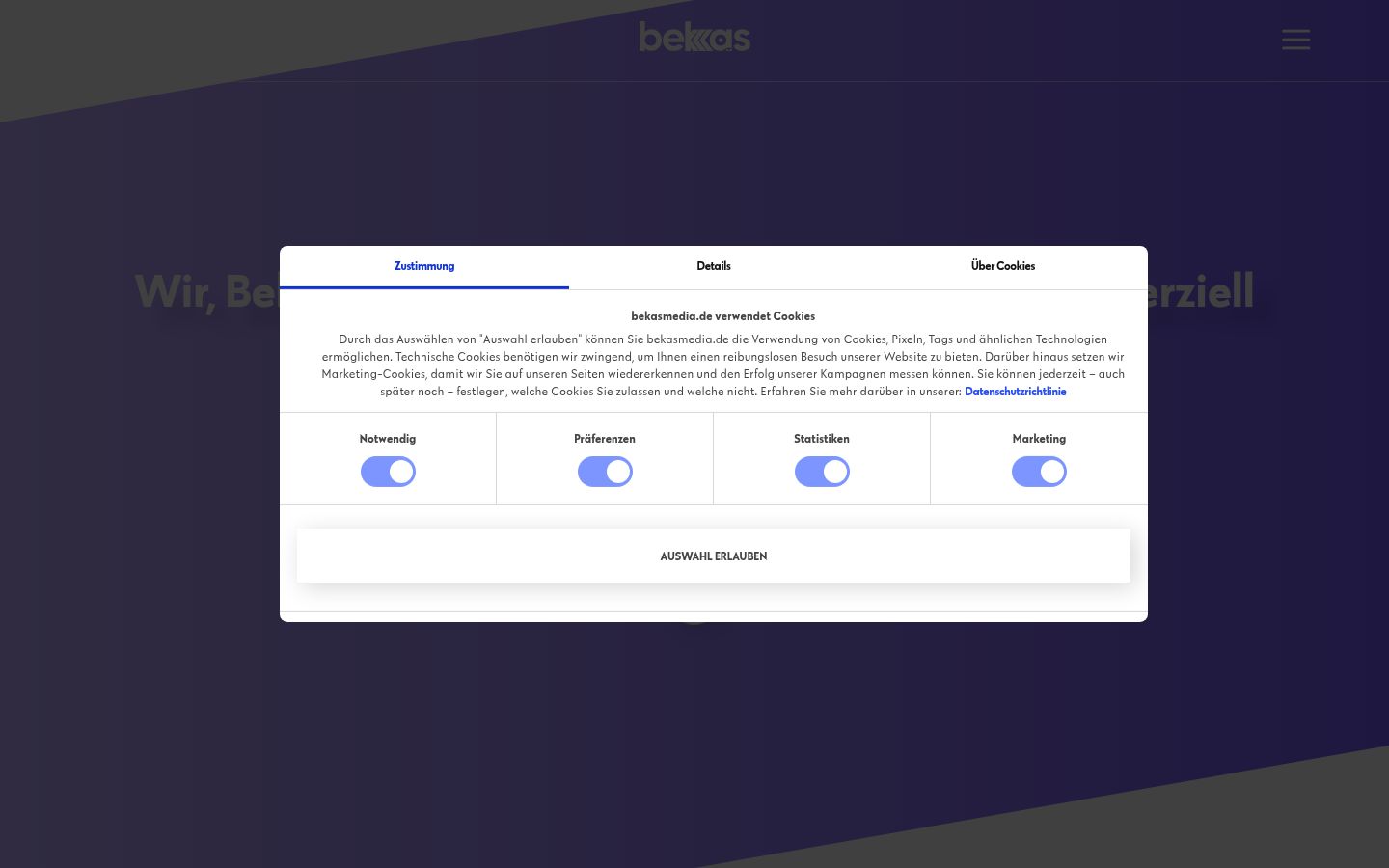
Task: Toggle the Notwendig cookies switch
Action: click(388, 472)
